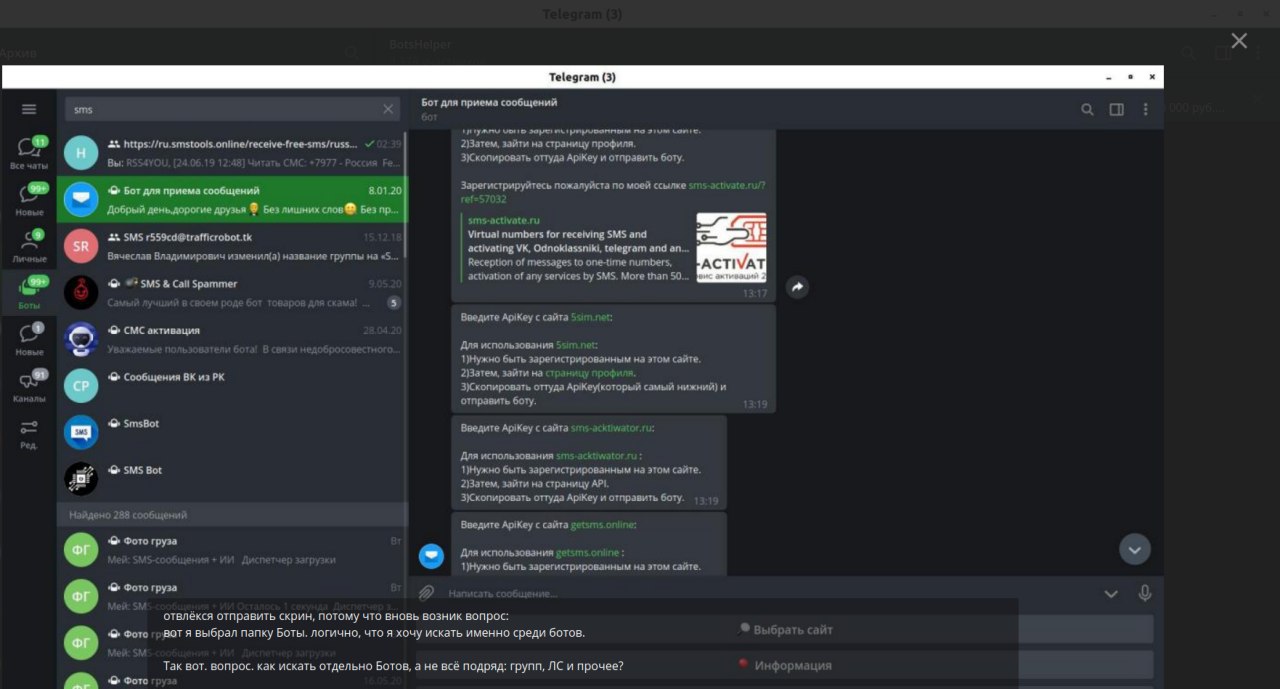The height and width of the screenshot is (689, 1280).
Task: Open the 'Ред.' folder editor
Action: pos(29,432)
